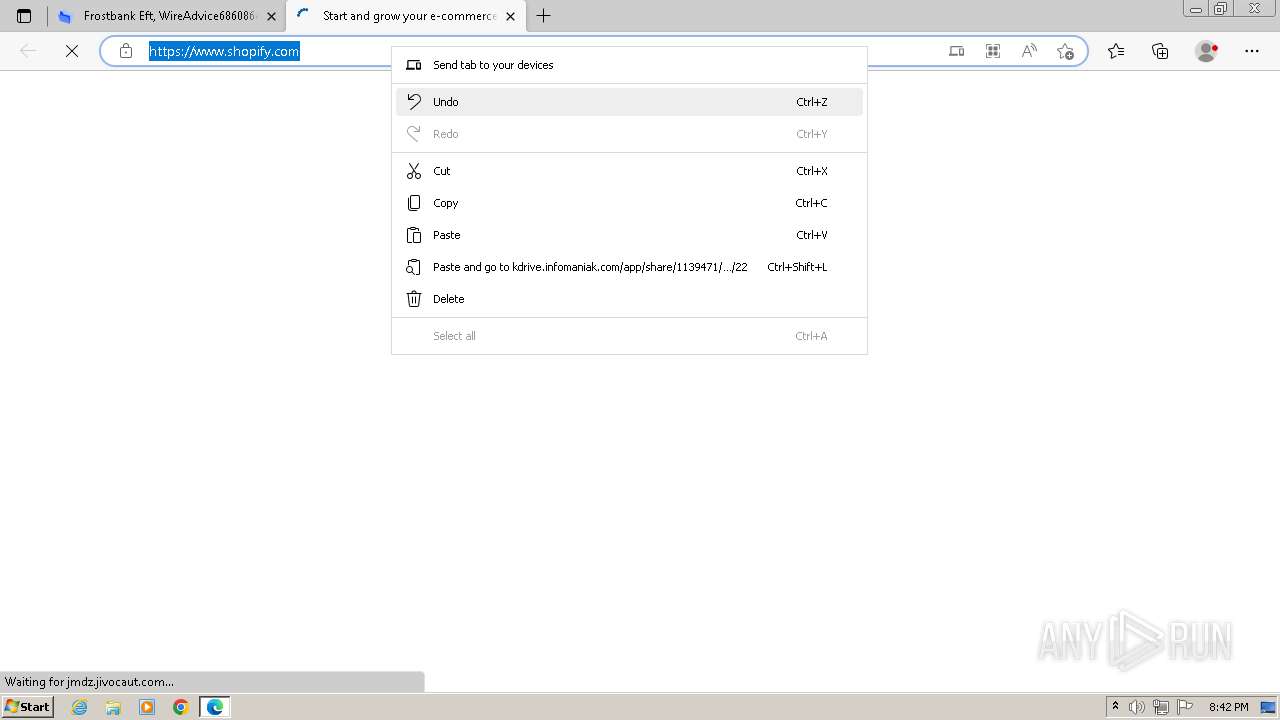Click the Show desktop tray button
1280x720 pixels.
(x=1268, y=707)
